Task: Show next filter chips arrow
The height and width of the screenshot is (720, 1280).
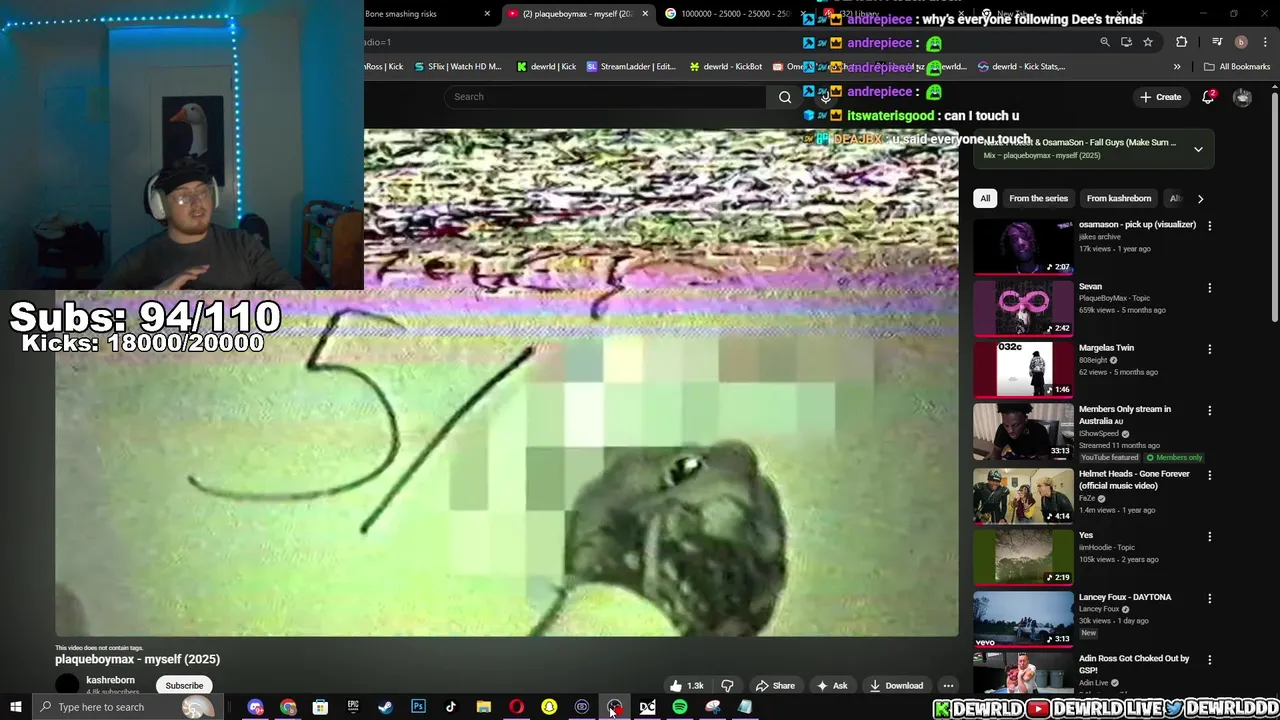Action: pyautogui.click(x=1200, y=198)
